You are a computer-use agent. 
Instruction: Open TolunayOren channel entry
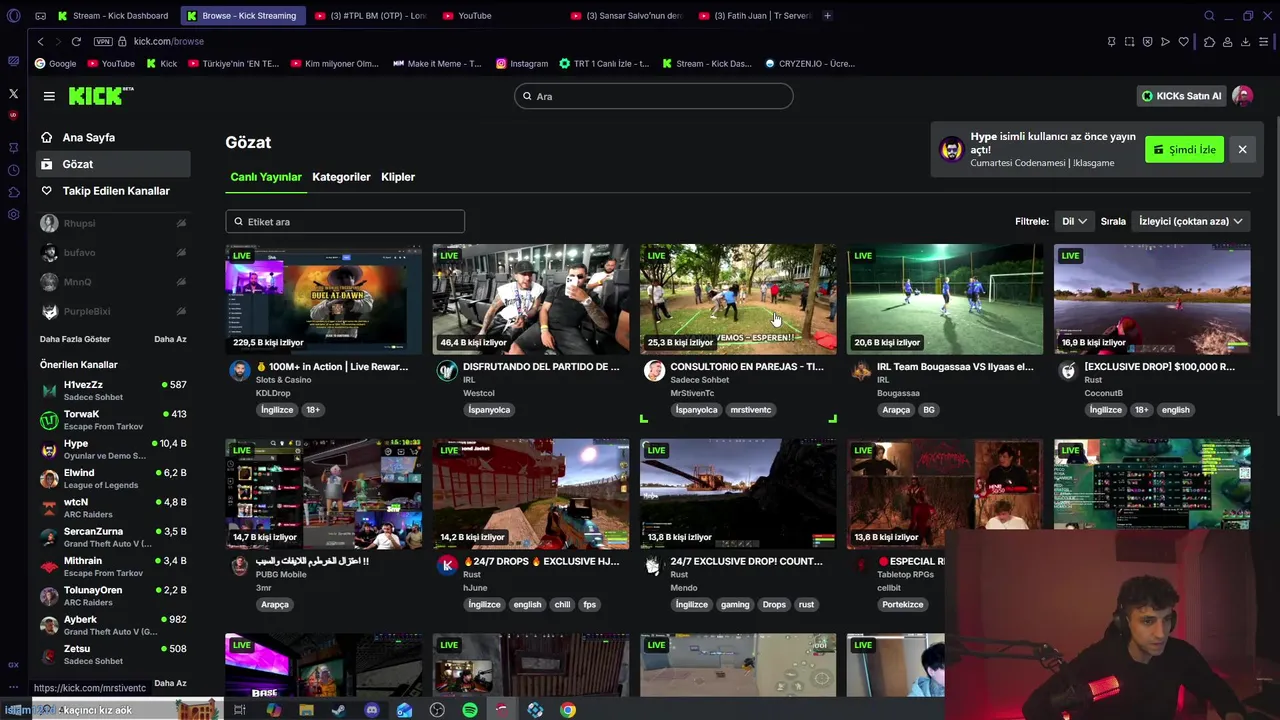(113, 596)
